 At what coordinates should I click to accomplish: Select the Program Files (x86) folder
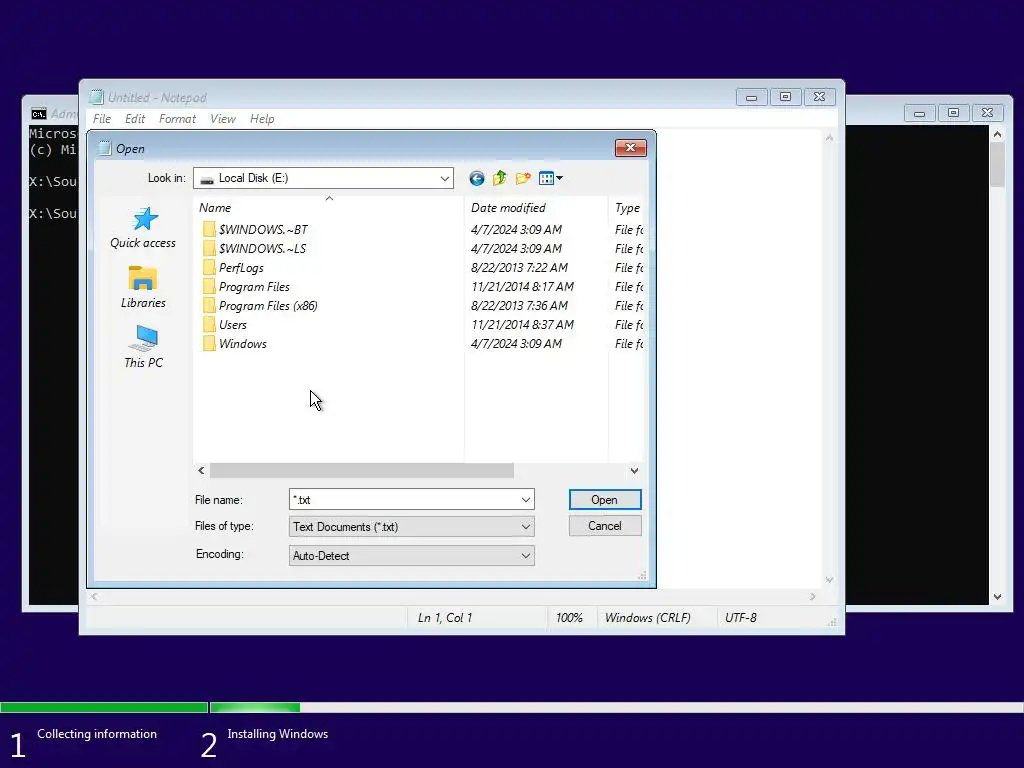tap(268, 306)
